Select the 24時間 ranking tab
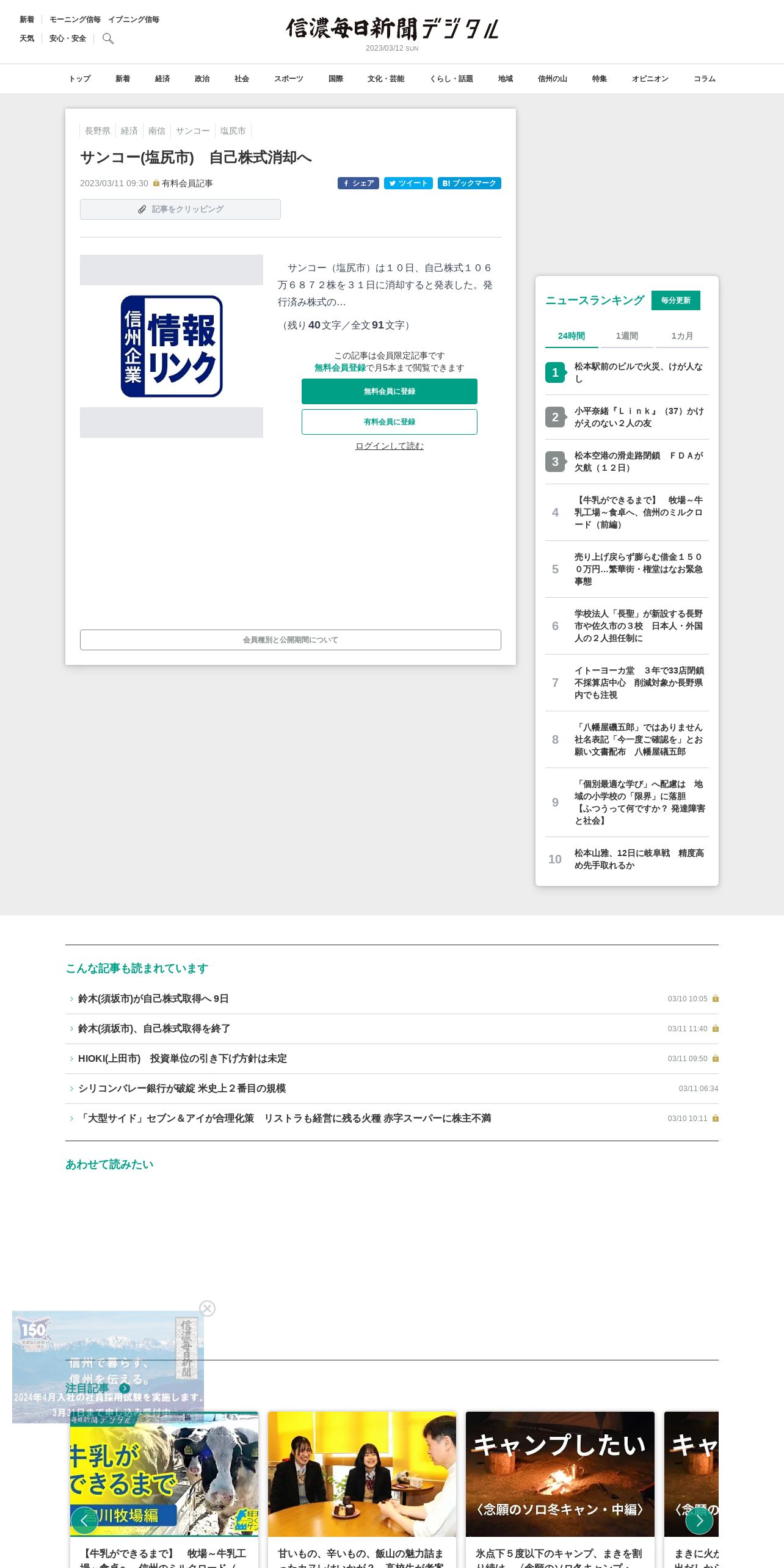Viewport: 784px width, 1568px height. point(572,336)
